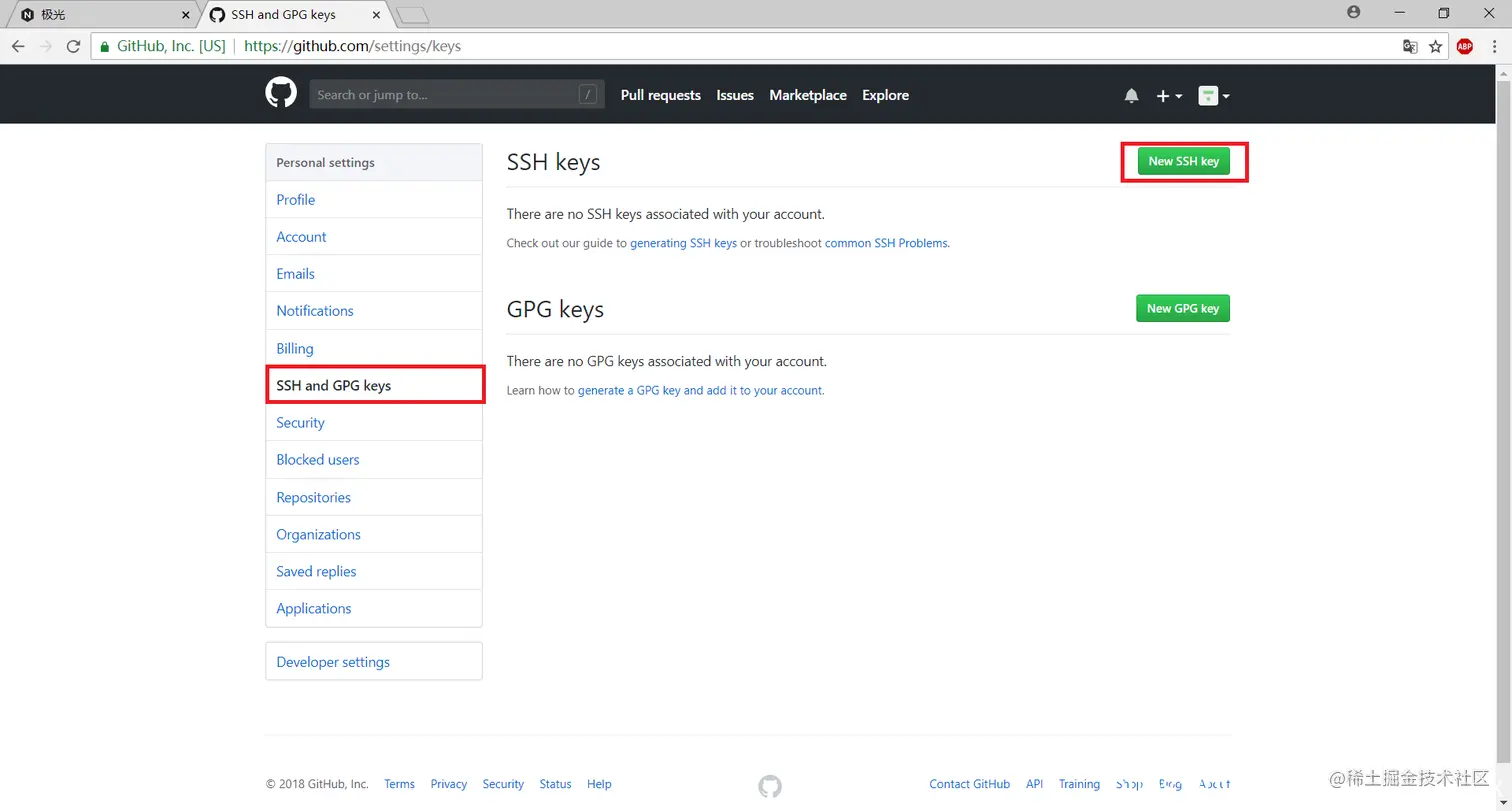This screenshot has height=811, width=1512.
Task: Open Profile settings in sidebar
Action: 374,200
